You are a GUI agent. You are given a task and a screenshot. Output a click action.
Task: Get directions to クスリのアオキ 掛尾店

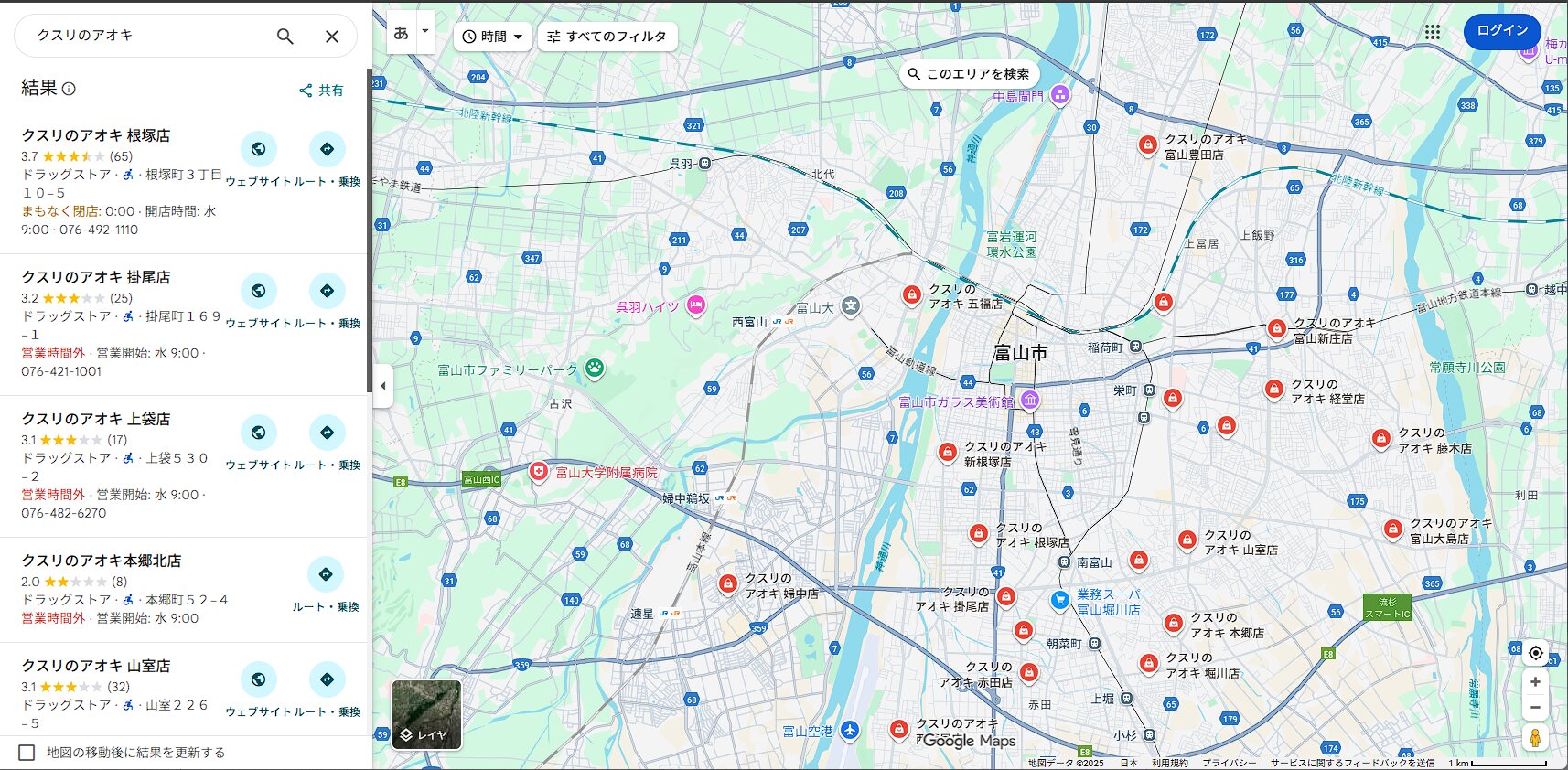327,292
